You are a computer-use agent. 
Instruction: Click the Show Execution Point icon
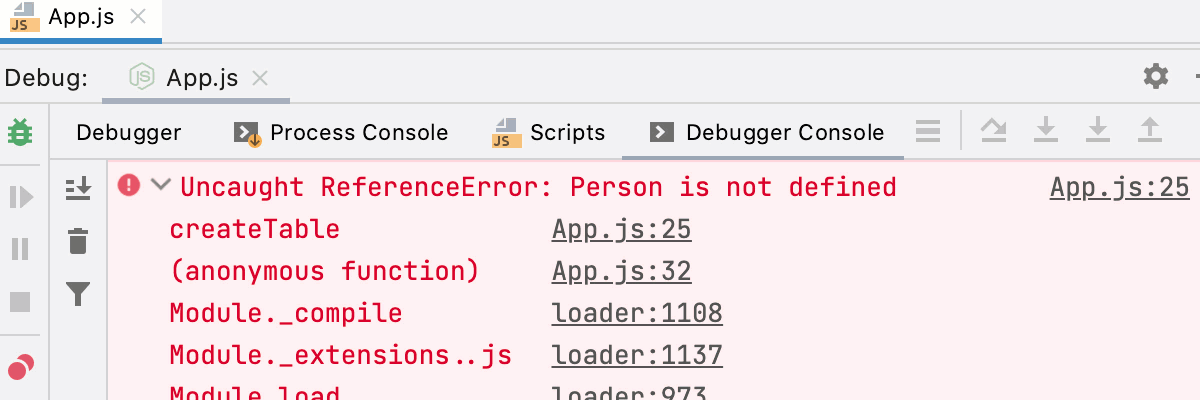click(x=929, y=130)
